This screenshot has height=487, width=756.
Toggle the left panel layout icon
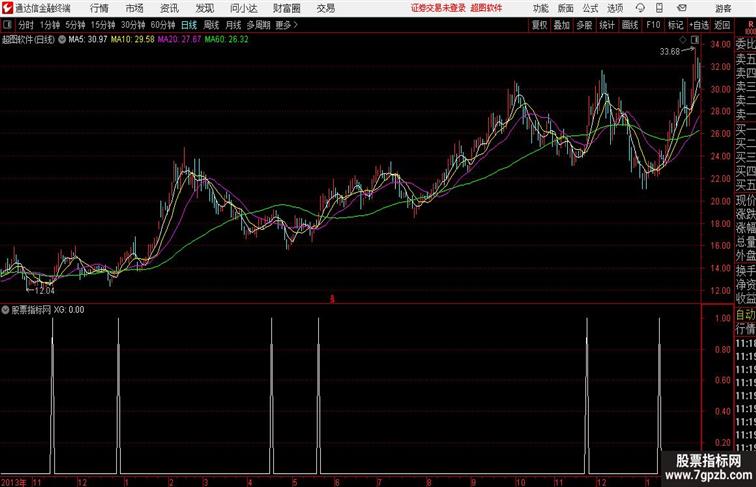7,25
